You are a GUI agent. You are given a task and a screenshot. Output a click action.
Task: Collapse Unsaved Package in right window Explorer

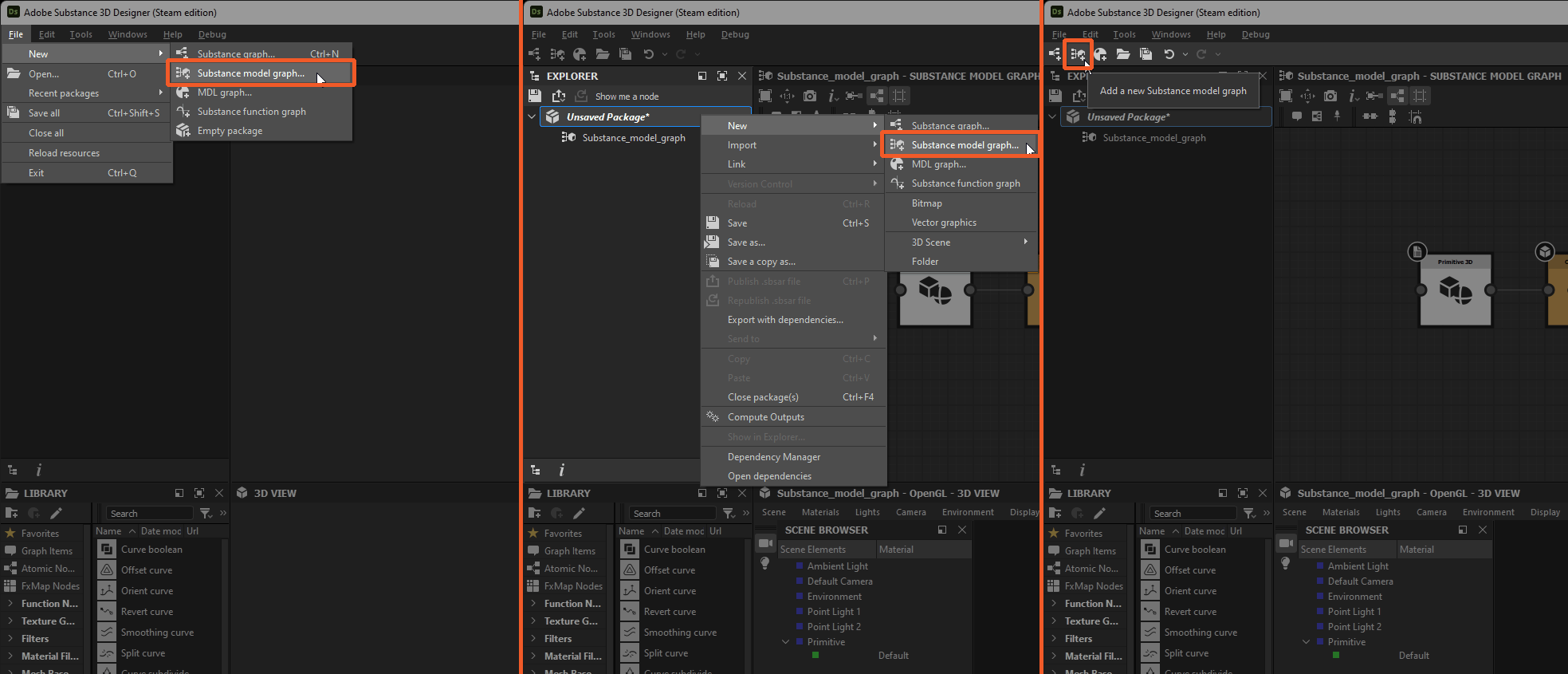tap(1052, 116)
